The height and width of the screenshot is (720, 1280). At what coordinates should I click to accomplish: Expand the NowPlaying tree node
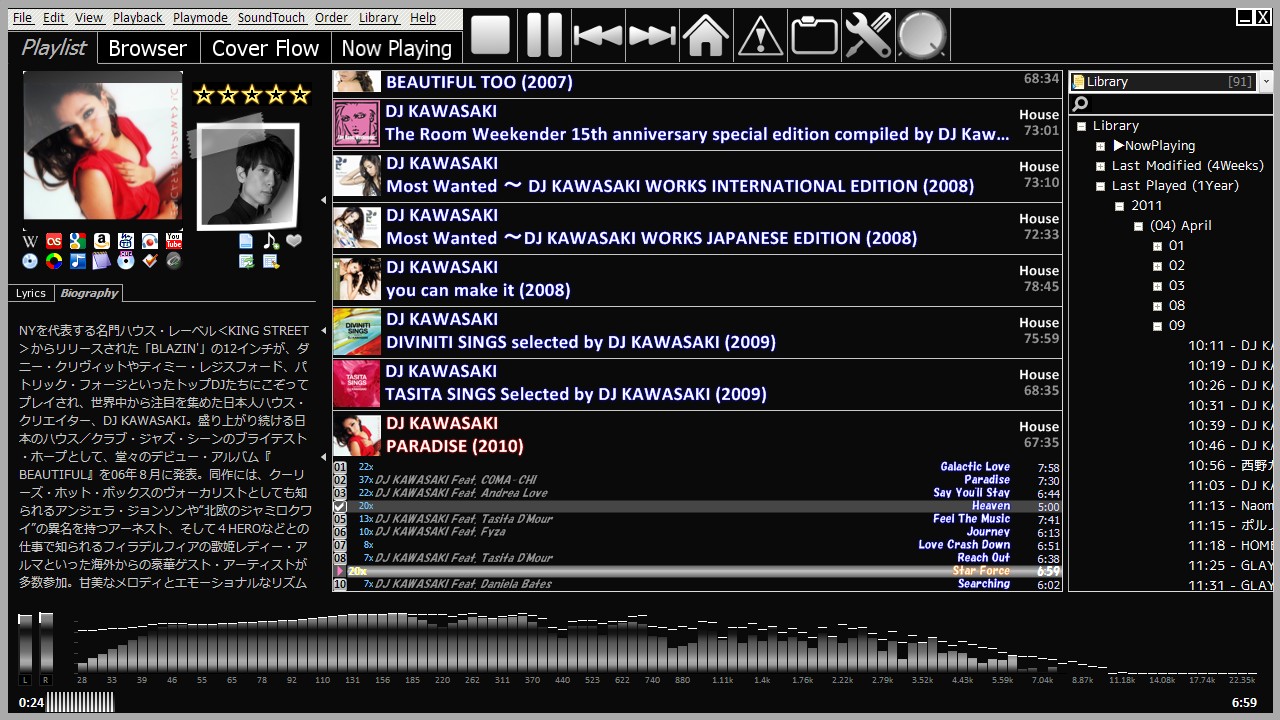1101,146
